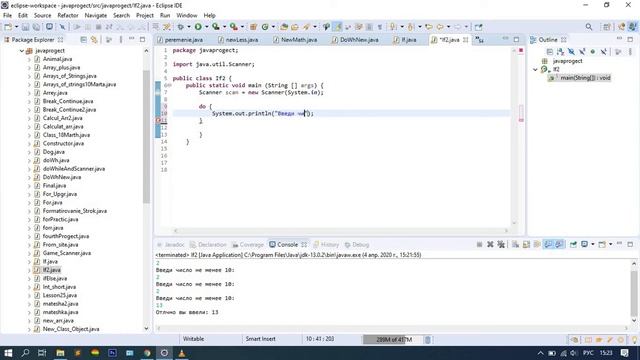Click the Eclipse icon in the taskbar
640x360 pixels.
pyautogui.click(x=164, y=353)
